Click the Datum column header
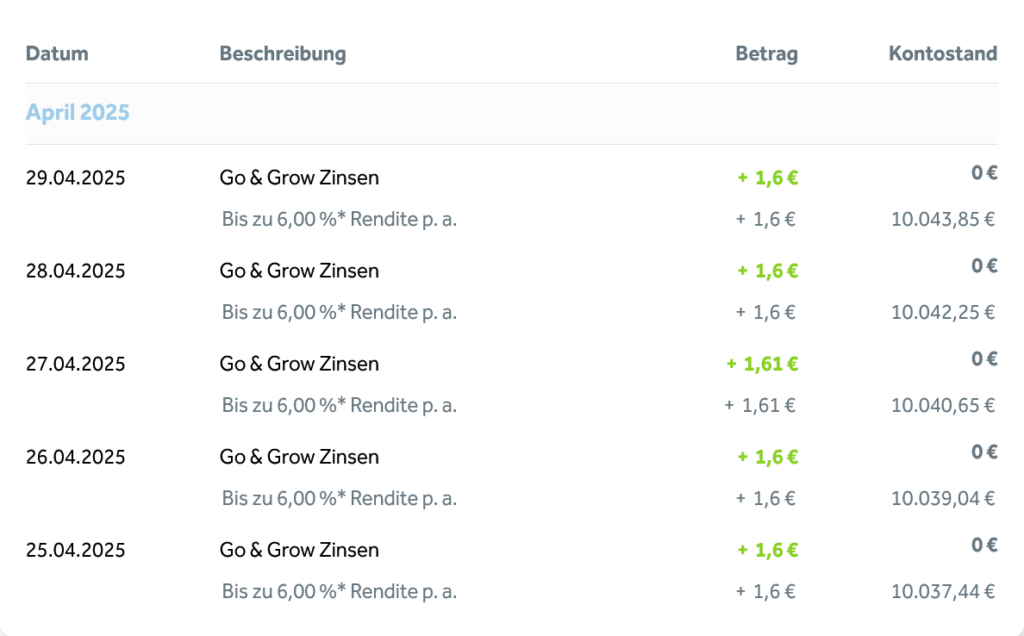The height and width of the screenshot is (636, 1024). click(57, 54)
